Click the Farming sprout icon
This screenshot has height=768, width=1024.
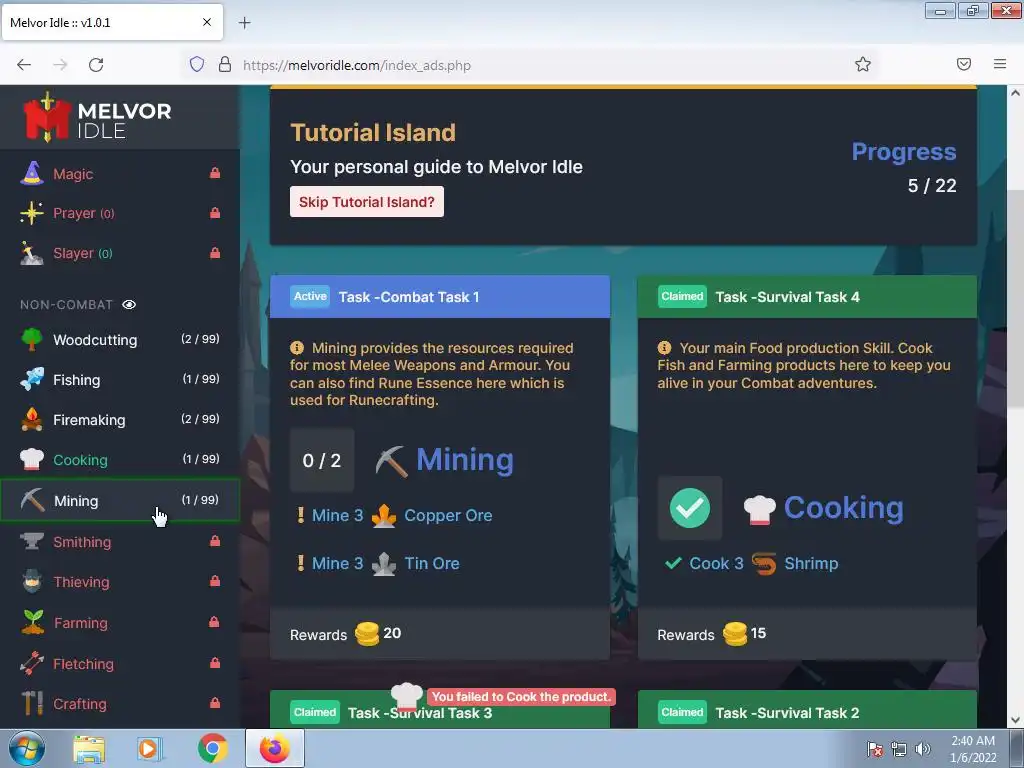pyautogui.click(x=32, y=622)
